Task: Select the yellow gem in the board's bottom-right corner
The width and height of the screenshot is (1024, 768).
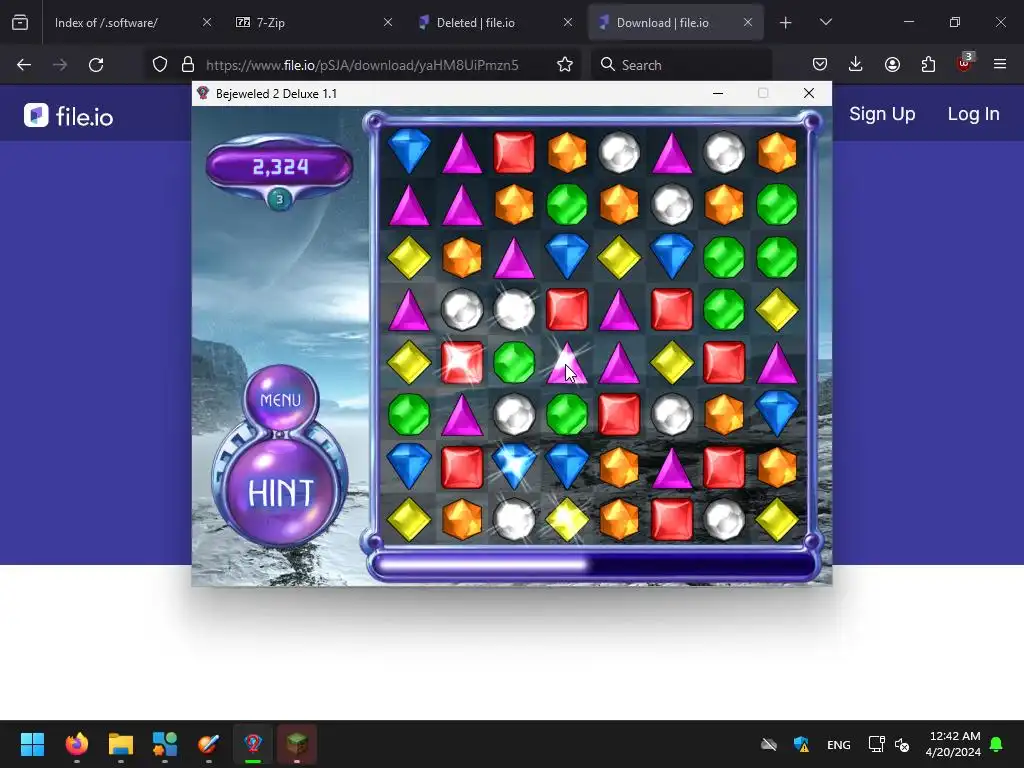Action: pyautogui.click(x=776, y=520)
